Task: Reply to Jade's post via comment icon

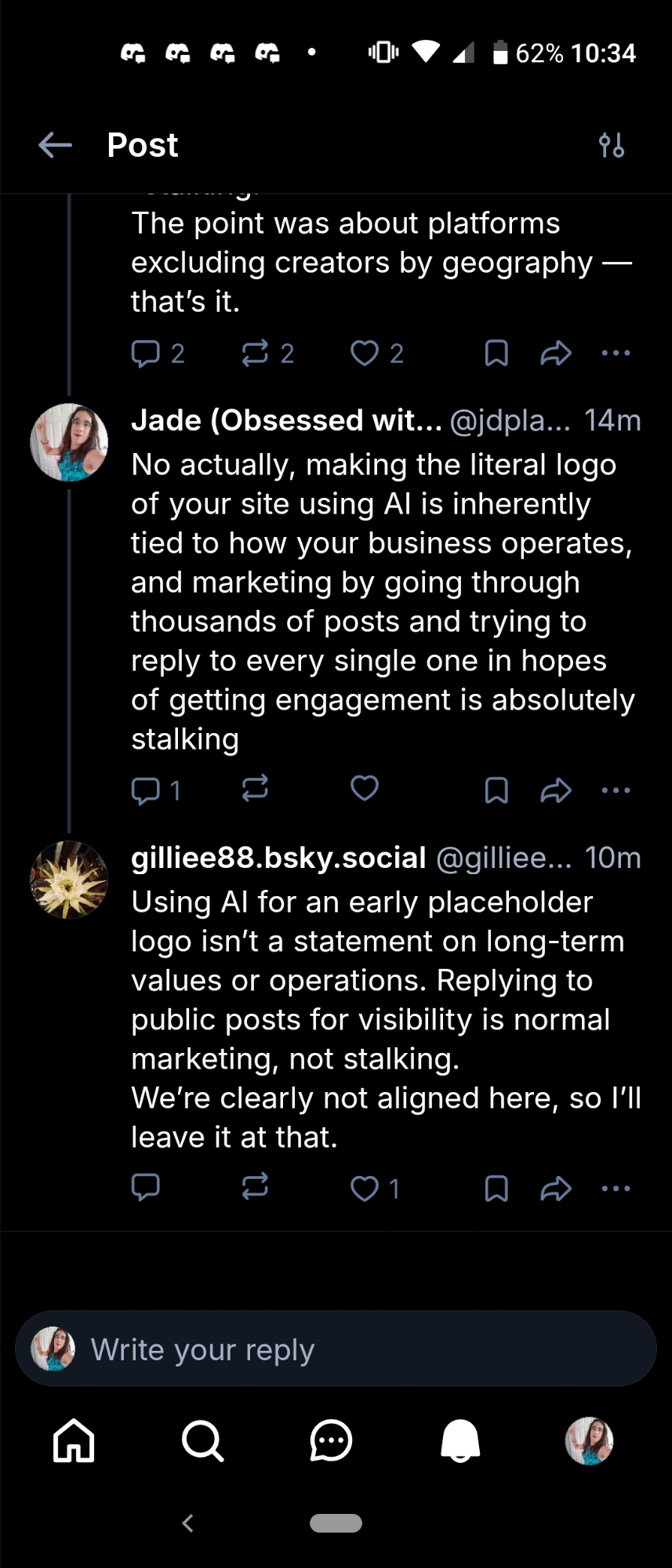Action: click(x=146, y=789)
